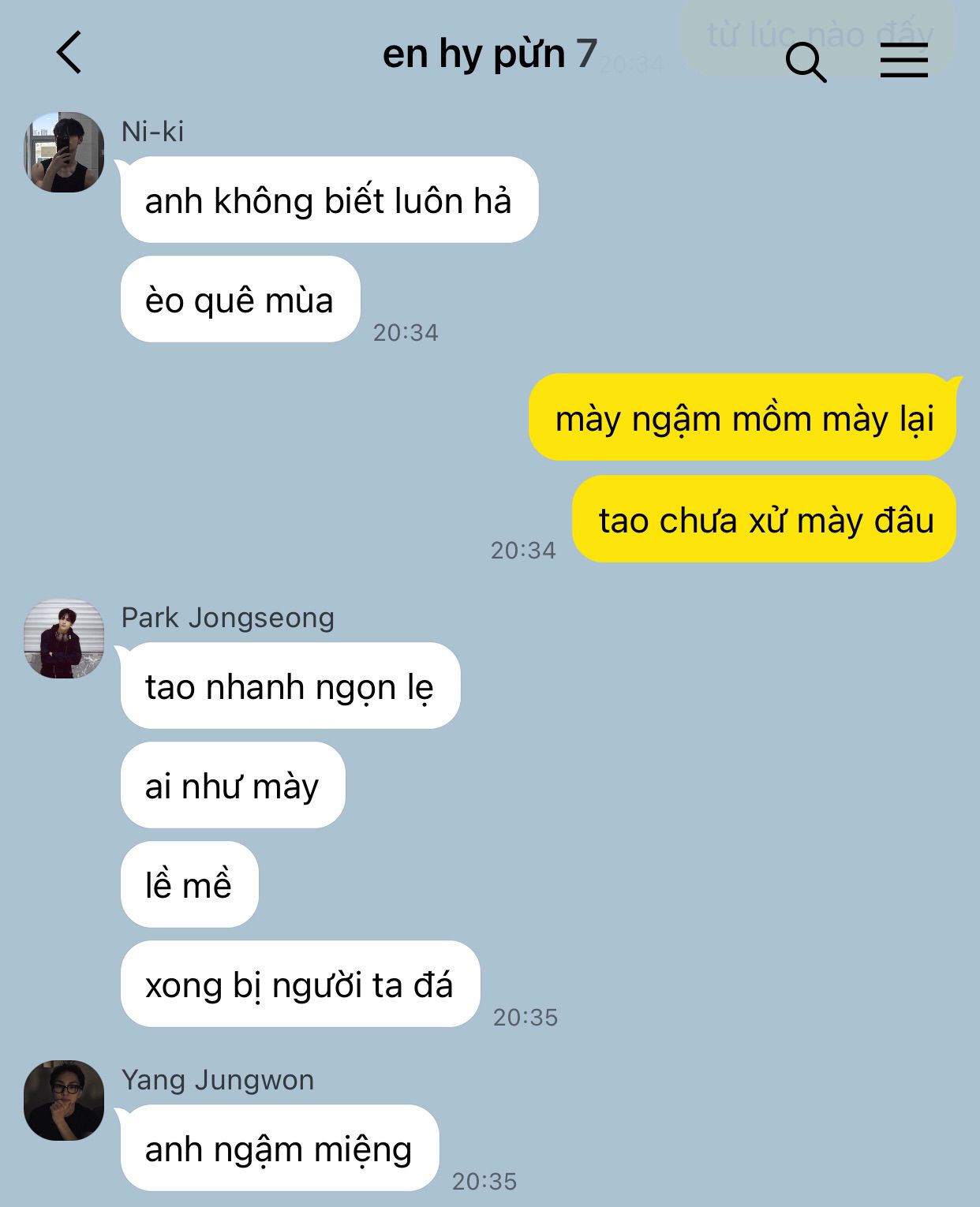This screenshot has width=980, height=1207.
Task: Select message 'èo quê mùa'
Action: [241, 300]
